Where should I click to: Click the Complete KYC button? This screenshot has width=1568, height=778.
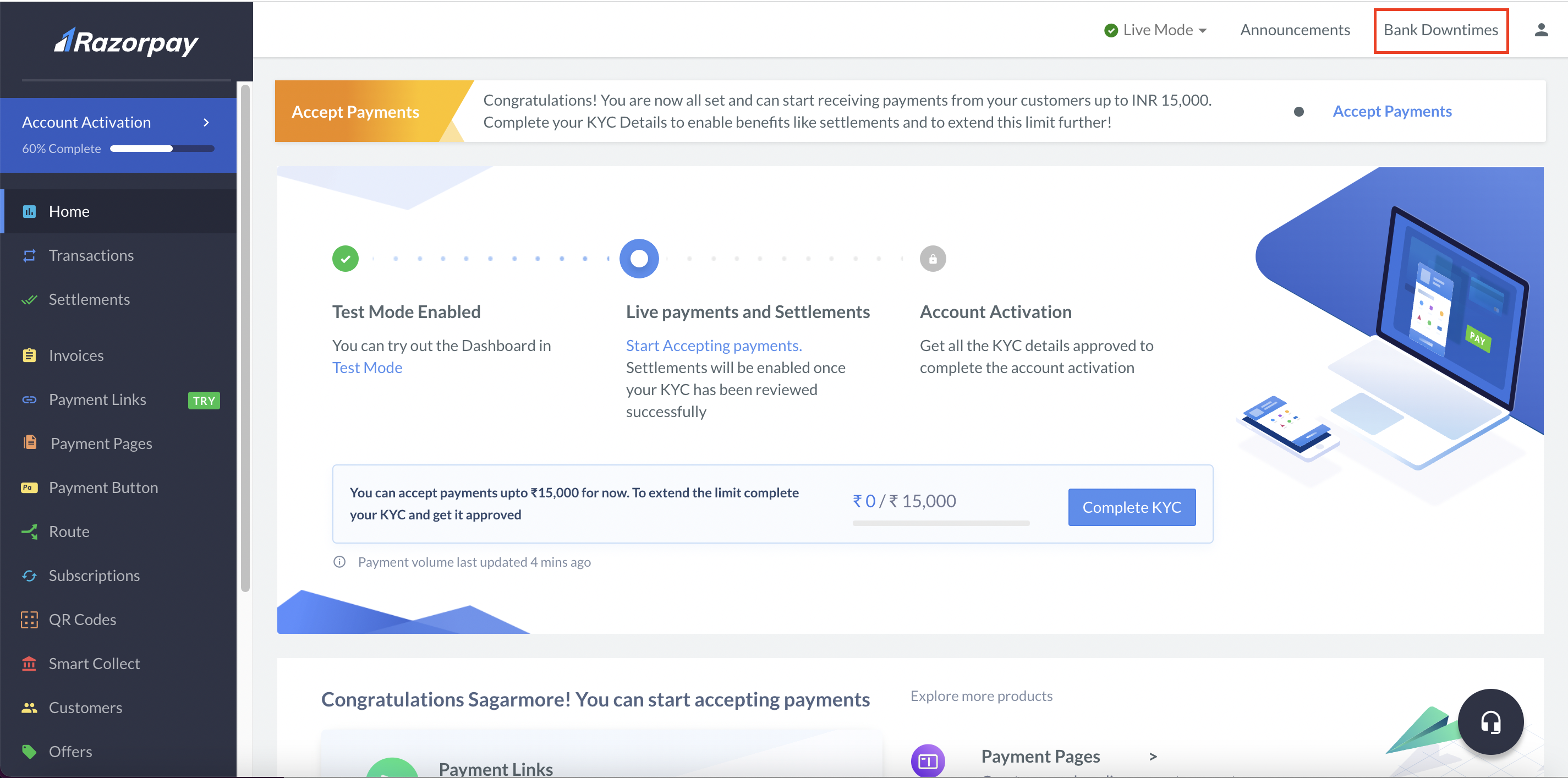pos(1131,507)
